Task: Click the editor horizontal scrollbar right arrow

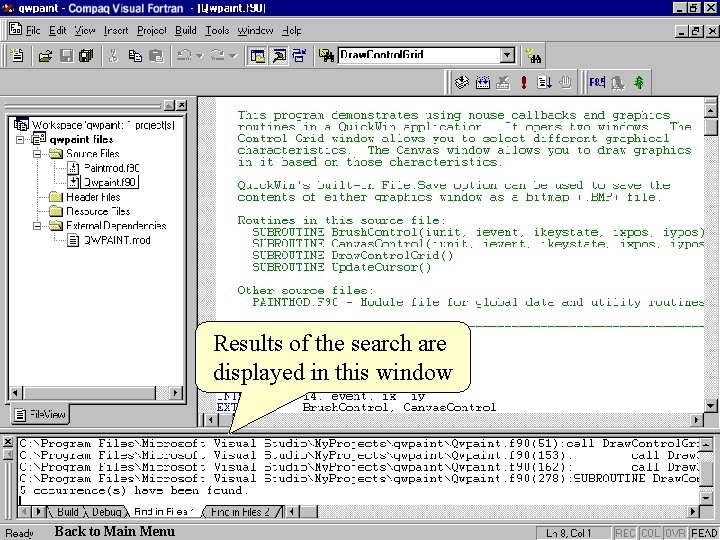Action: tap(697, 419)
